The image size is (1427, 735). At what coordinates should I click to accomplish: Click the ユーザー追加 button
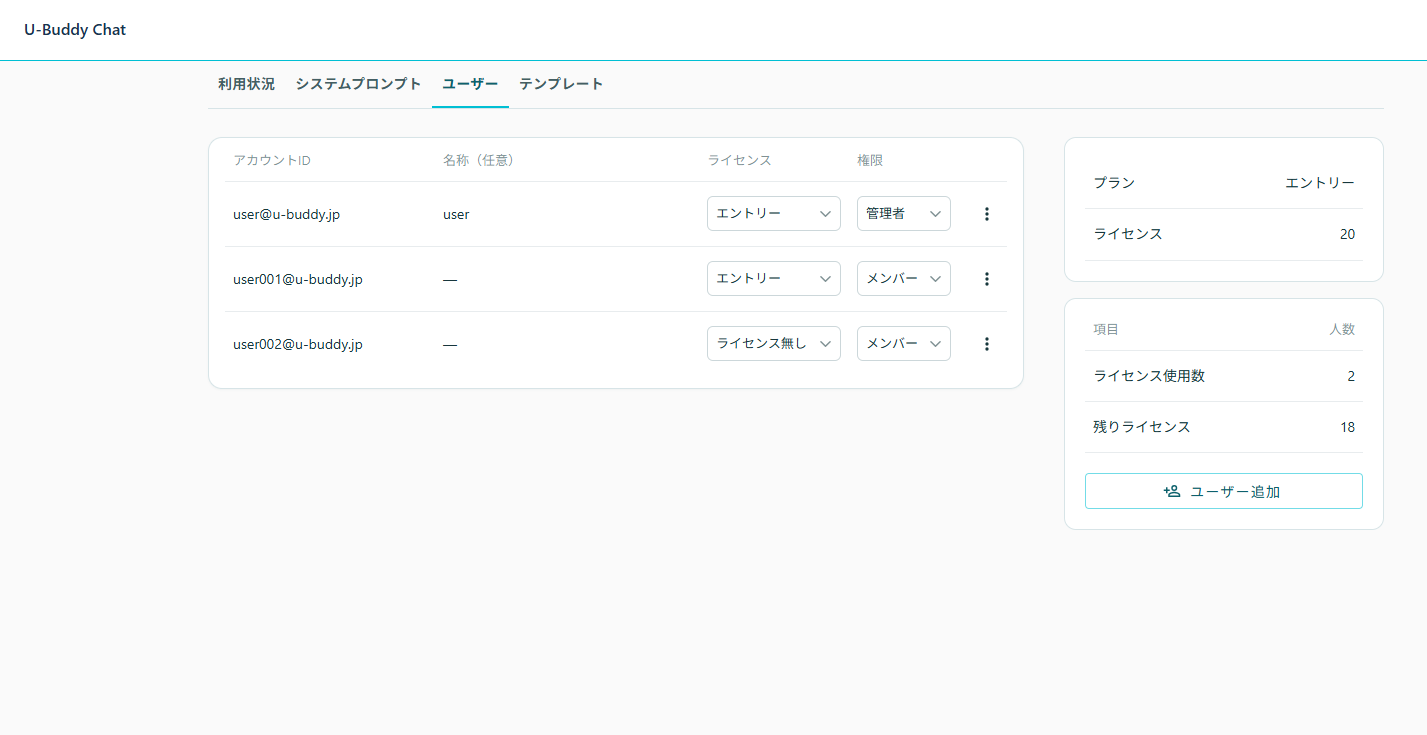(x=1224, y=491)
